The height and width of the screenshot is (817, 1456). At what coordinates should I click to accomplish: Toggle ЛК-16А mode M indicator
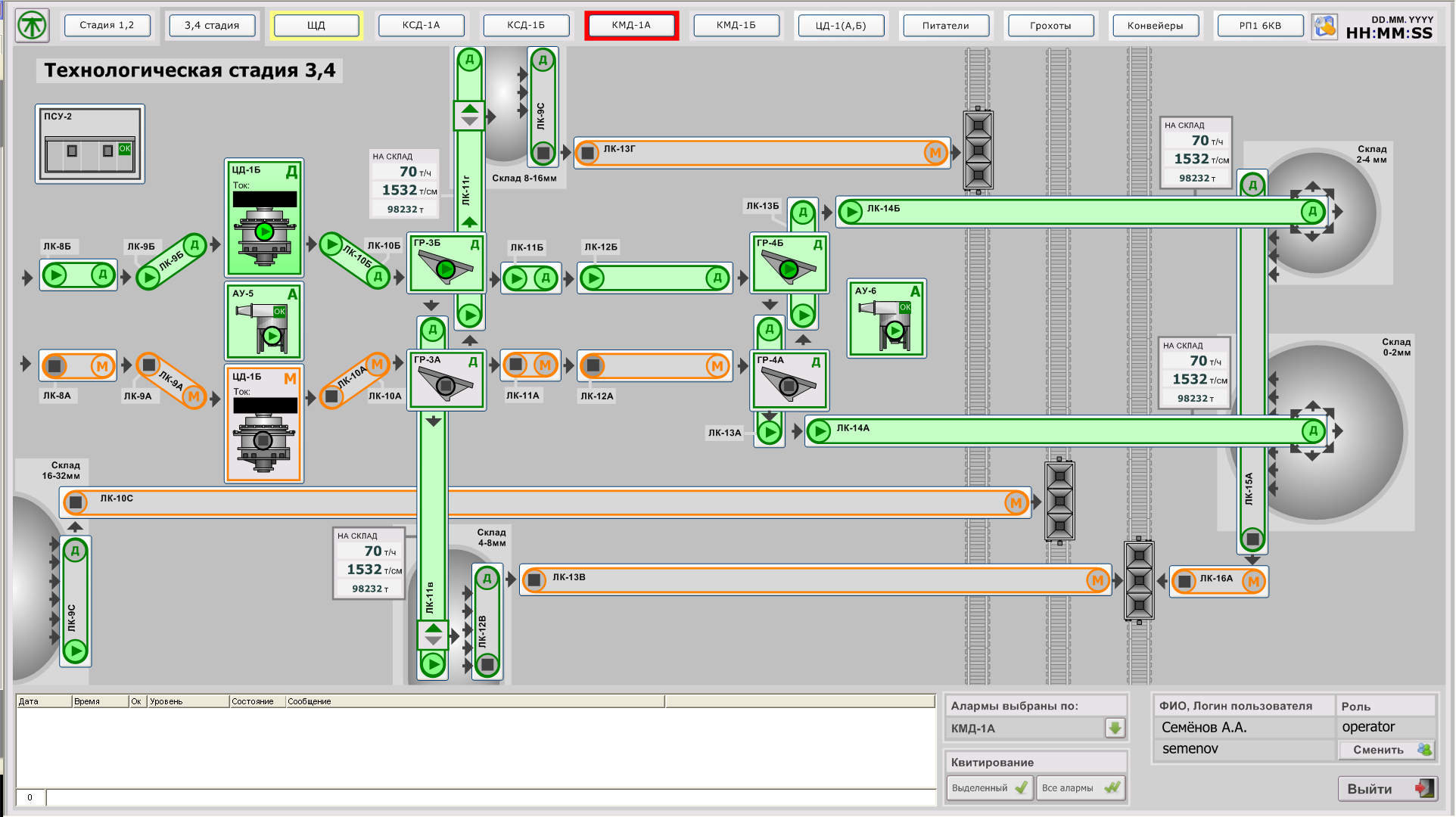(1253, 582)
